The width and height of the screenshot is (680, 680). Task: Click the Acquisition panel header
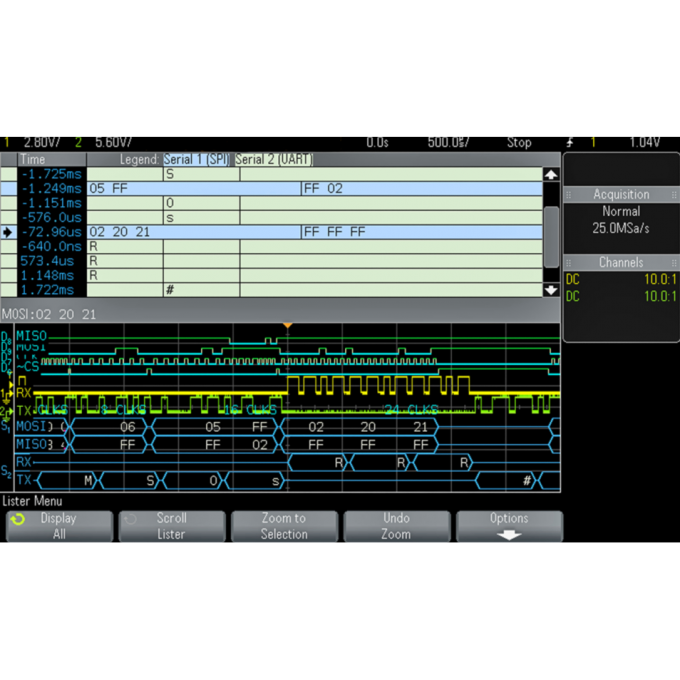click(x=621, y=194)
